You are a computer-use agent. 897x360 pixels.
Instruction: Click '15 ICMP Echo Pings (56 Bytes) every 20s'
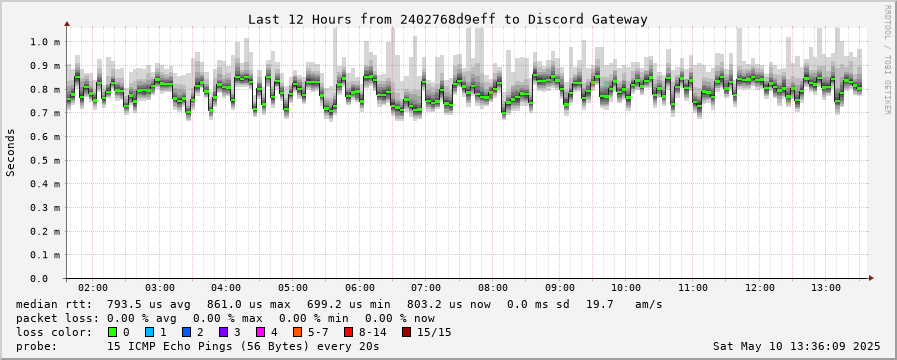[x=243, y=346]
